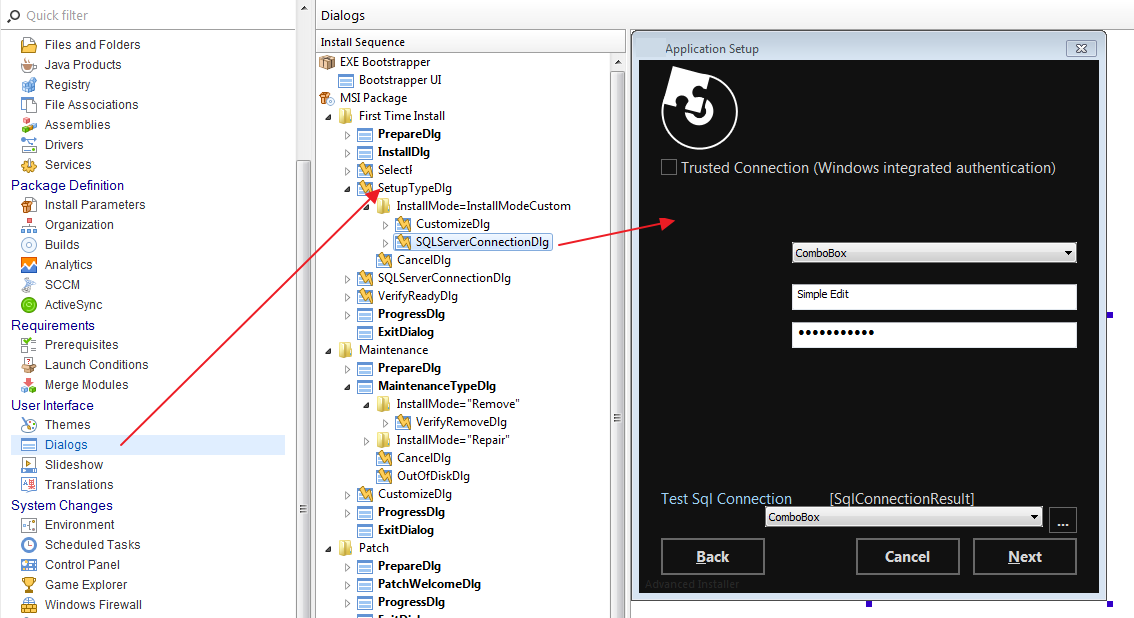Viewport: 1134px width, 618px height.
Task: Open the Slideshow icon
Action: pos(28,465)
